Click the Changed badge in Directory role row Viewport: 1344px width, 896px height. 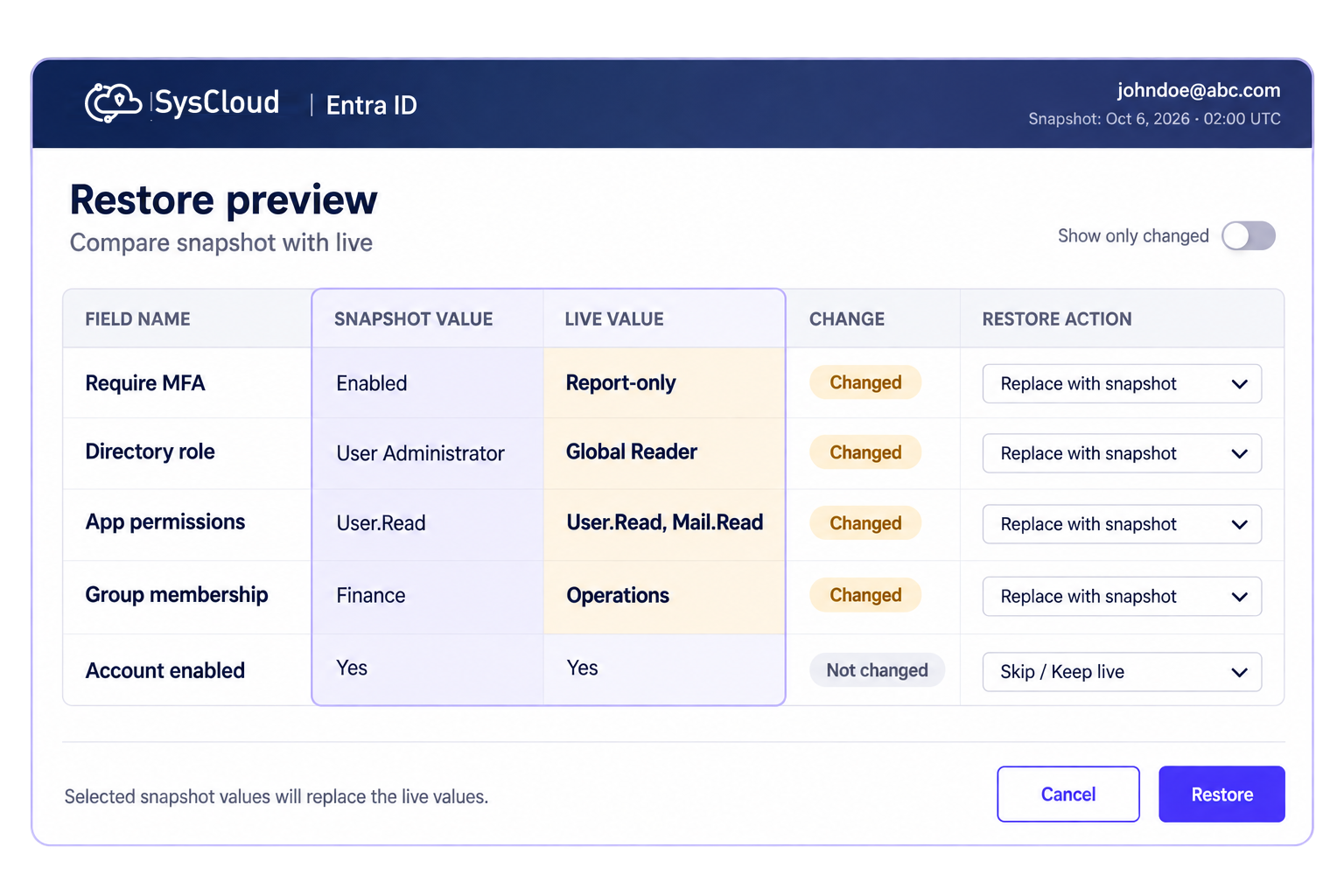[x=865, y=452]
